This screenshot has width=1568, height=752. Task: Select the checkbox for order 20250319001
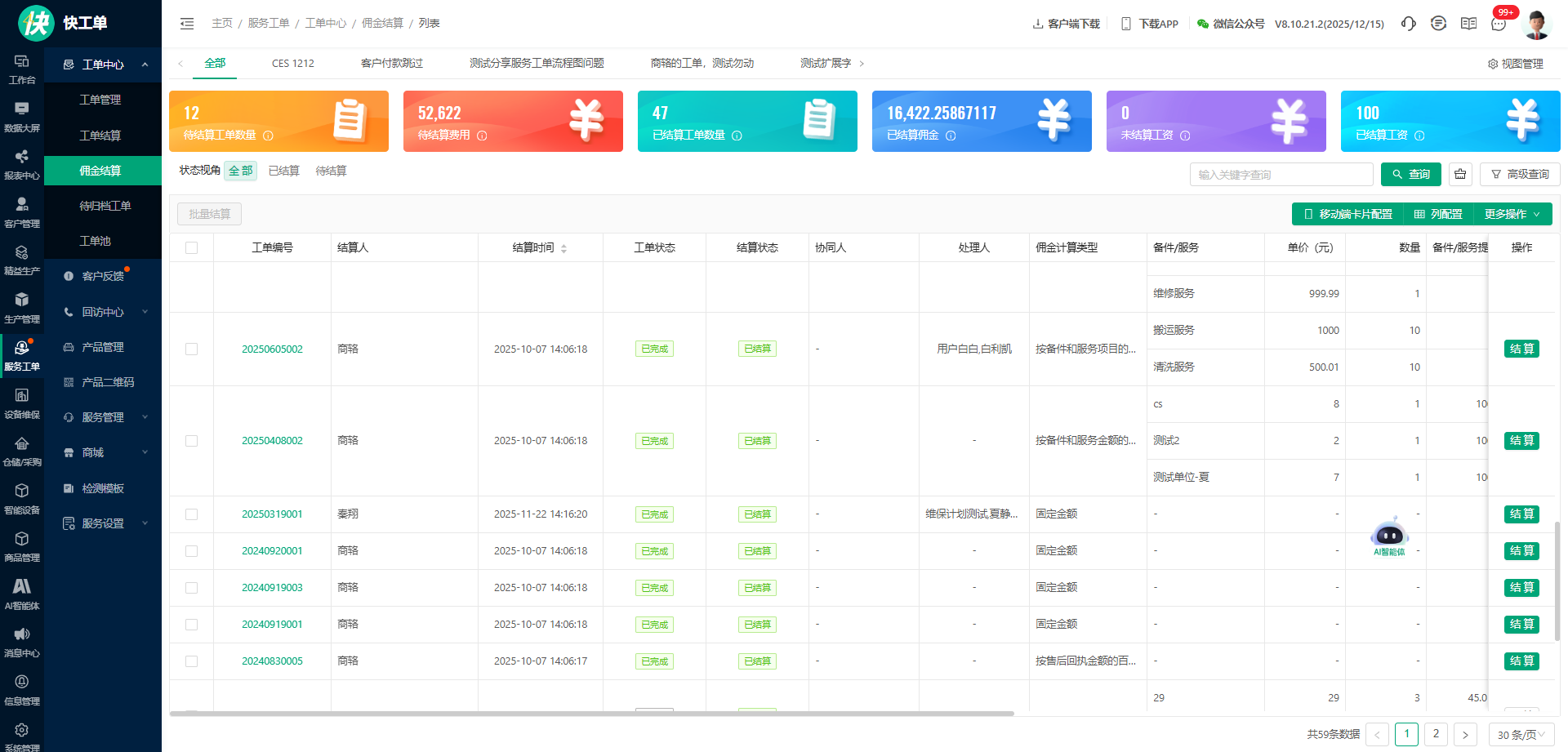[x=192, y=514]
